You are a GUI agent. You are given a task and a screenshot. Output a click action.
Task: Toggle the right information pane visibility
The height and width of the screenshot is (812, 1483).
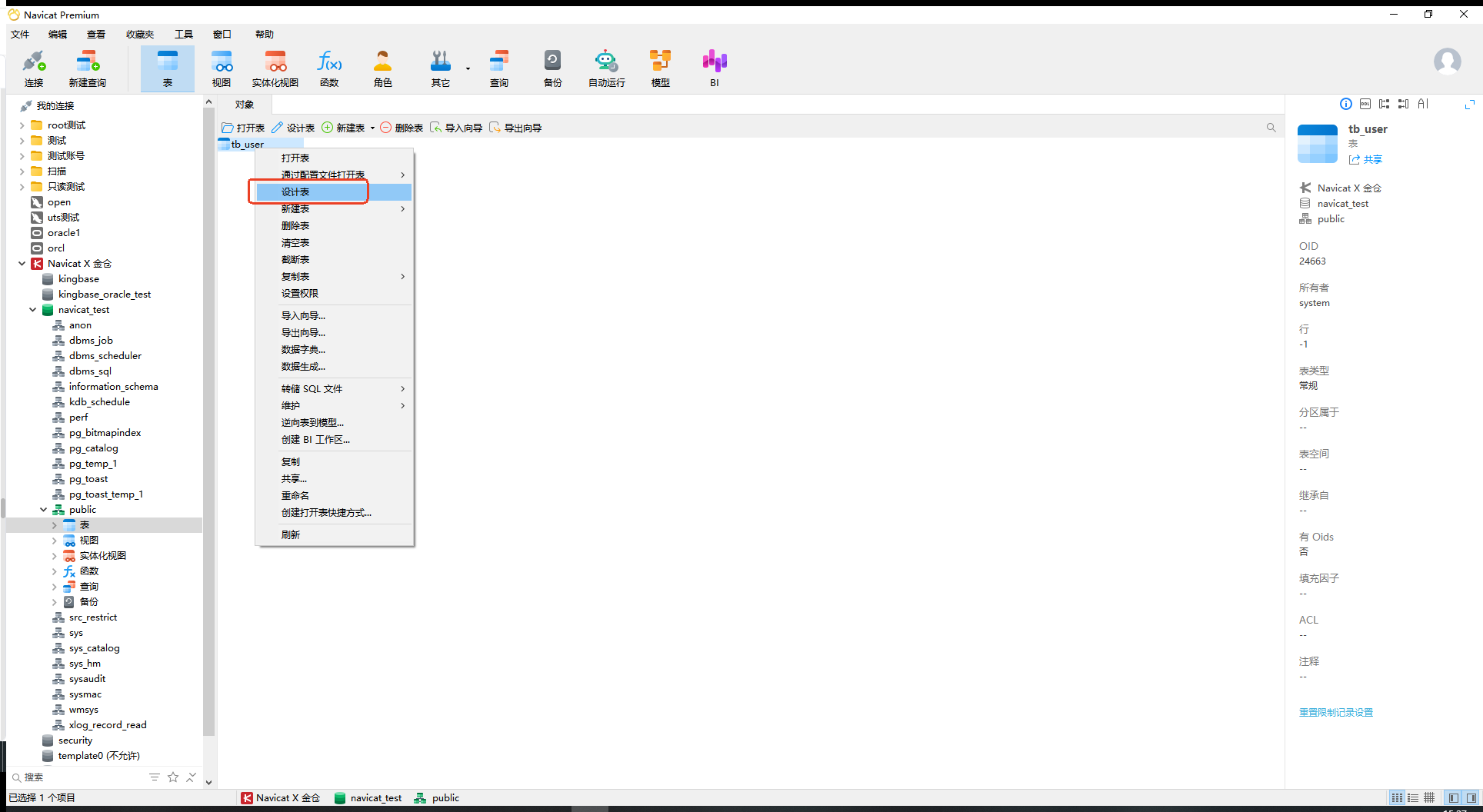(x=1471, y=798)
